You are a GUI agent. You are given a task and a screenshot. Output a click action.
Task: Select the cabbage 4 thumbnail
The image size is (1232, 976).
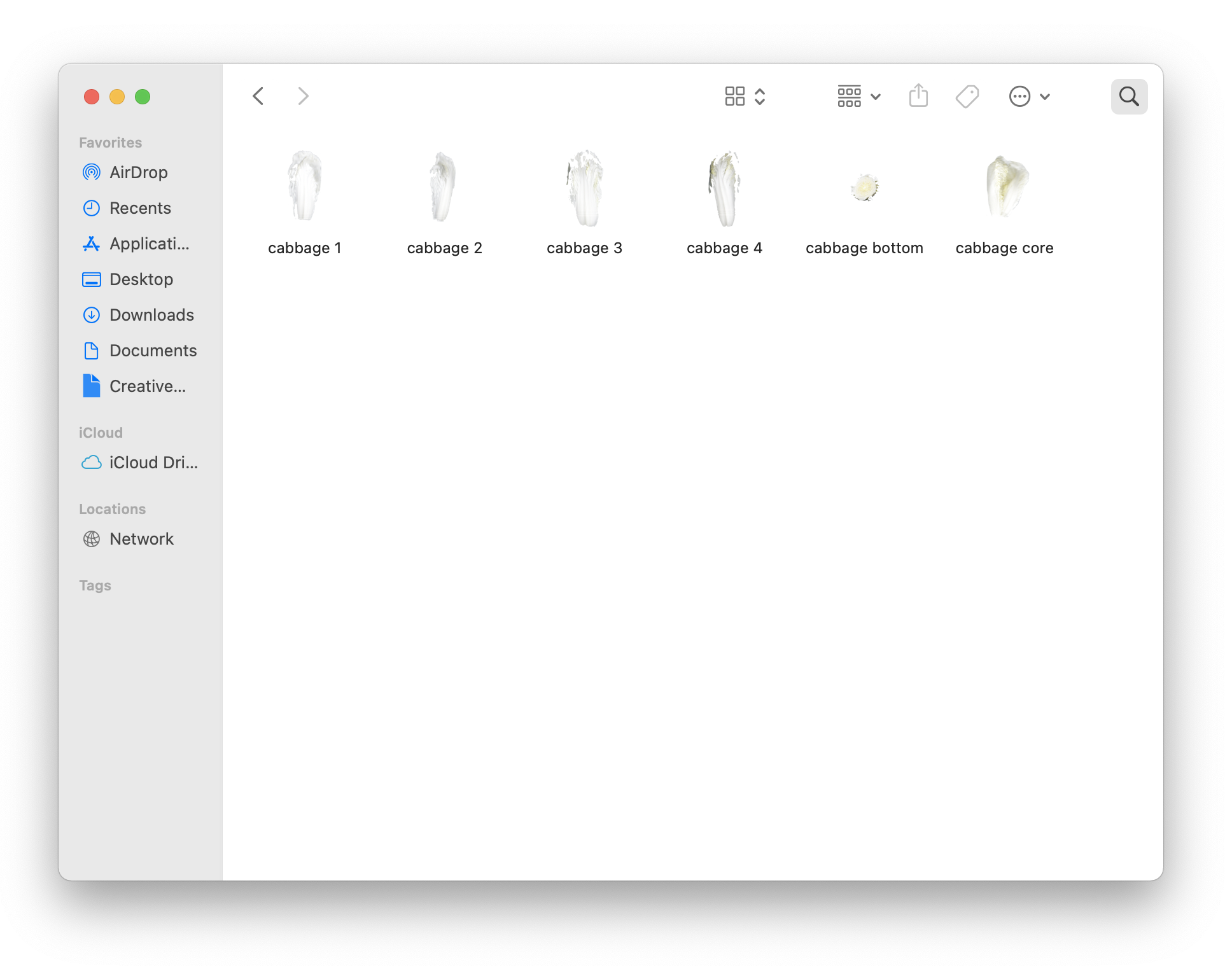[724, 188]
